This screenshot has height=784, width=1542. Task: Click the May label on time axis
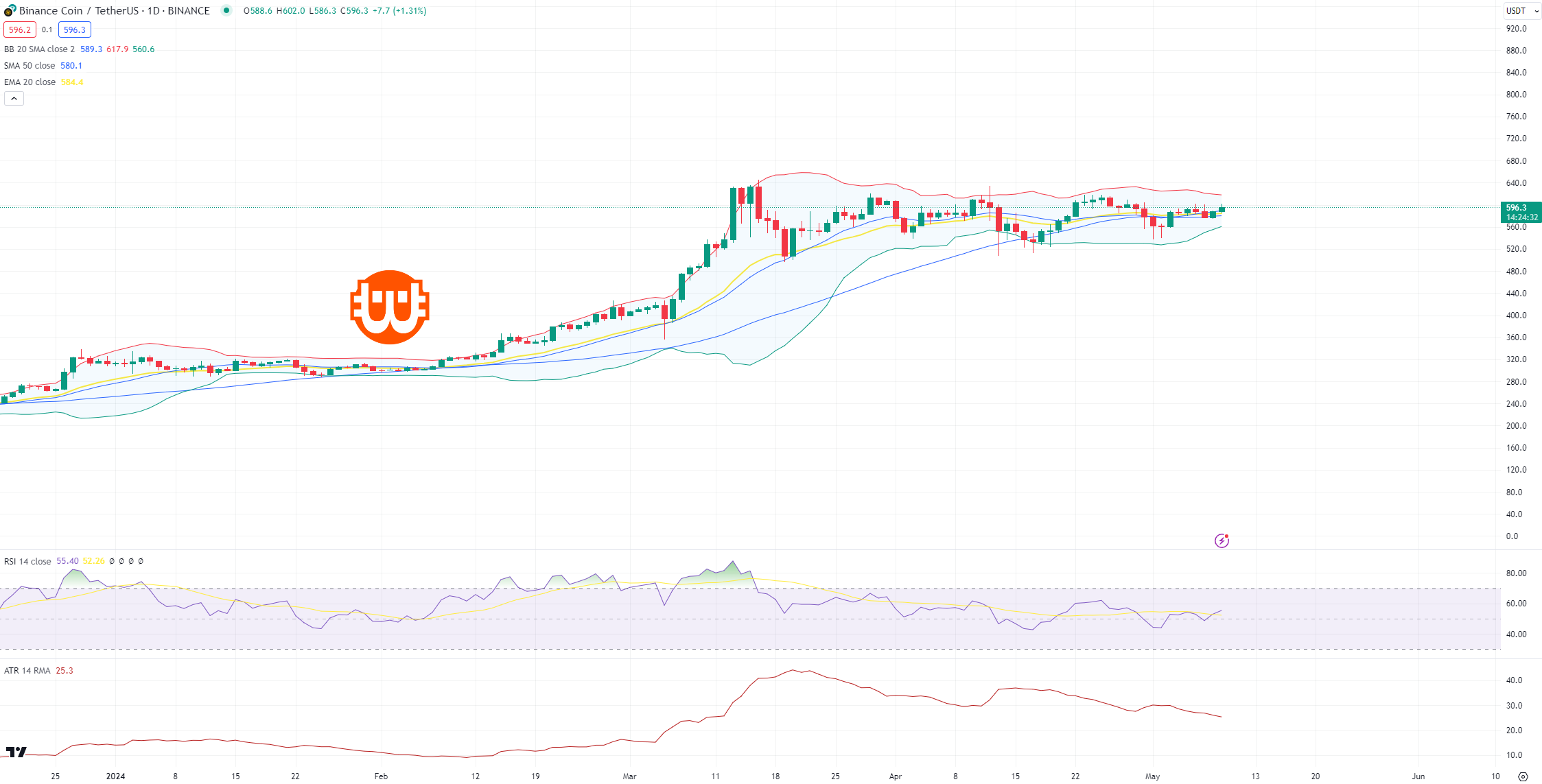[1152, 776]
